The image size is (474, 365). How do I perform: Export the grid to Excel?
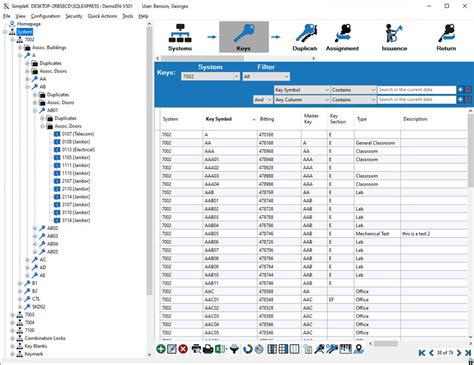tap(220, 349)
